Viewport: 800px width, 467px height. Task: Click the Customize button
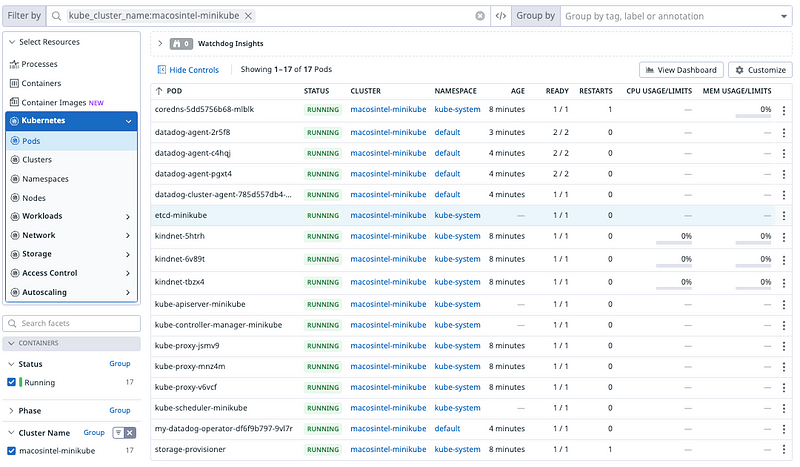coord(760,70)
